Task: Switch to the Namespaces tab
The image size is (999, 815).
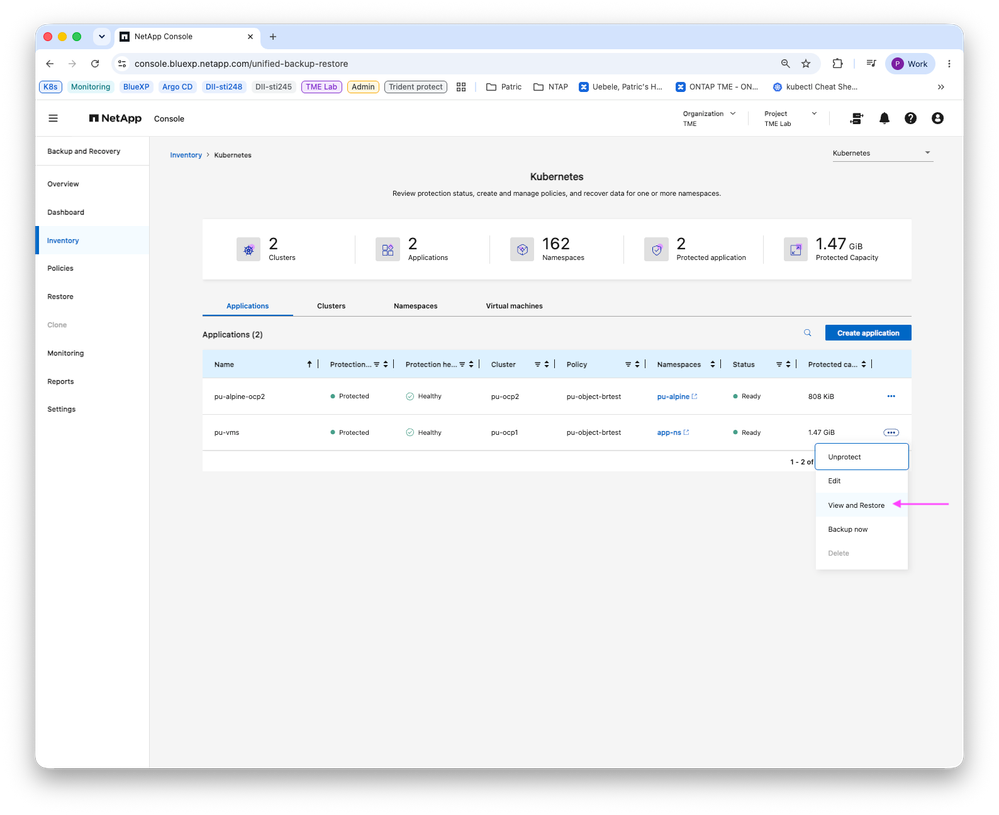Action: point(415,306)
